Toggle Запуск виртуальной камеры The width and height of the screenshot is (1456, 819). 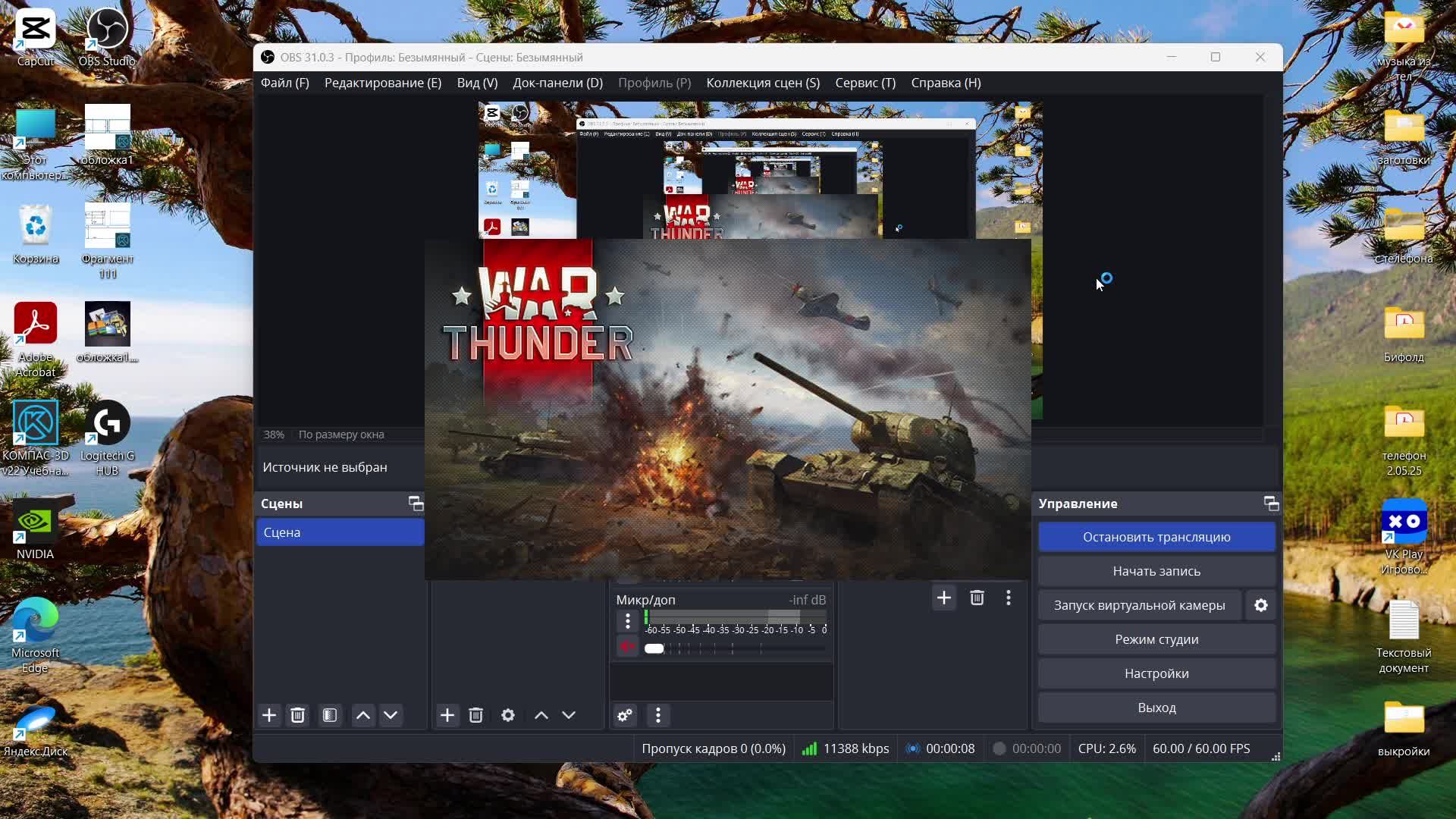[x=1139, y=605]
